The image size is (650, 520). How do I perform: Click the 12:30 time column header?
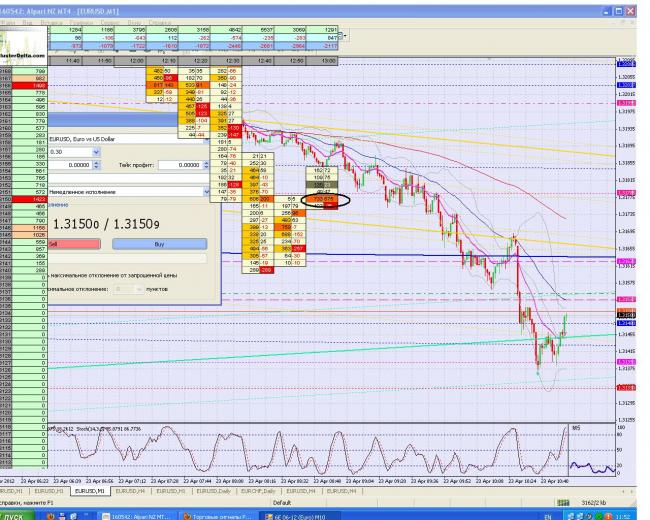(x=226, y=61)
